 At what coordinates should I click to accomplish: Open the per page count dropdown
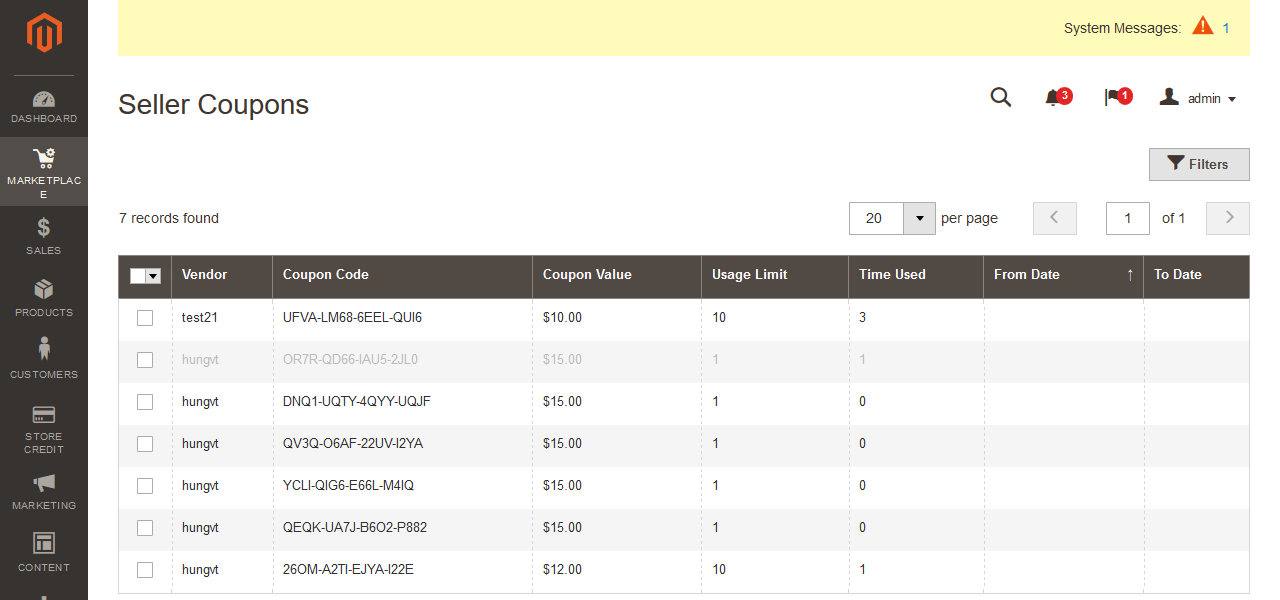(x=918, y=218)
